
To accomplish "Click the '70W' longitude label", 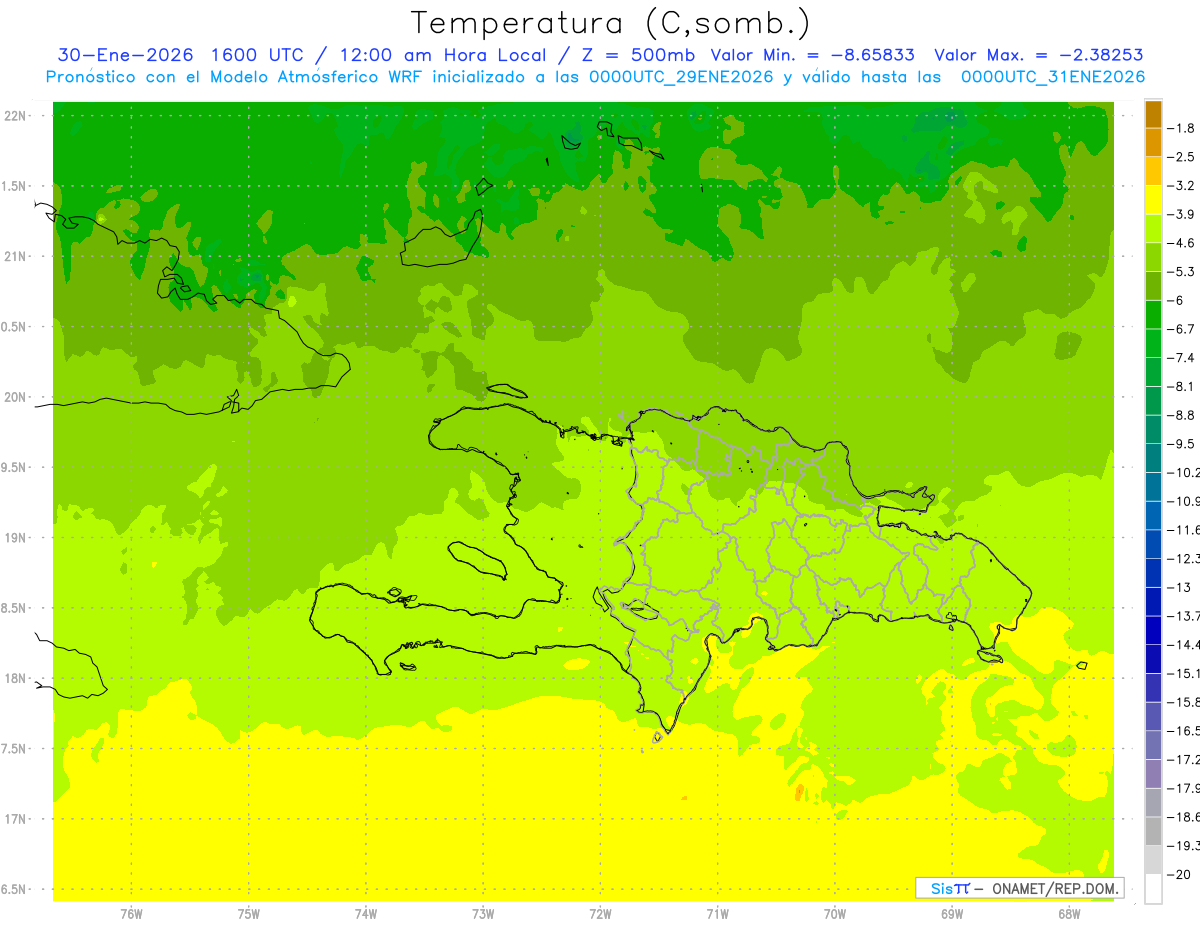I will coord(835,914).
